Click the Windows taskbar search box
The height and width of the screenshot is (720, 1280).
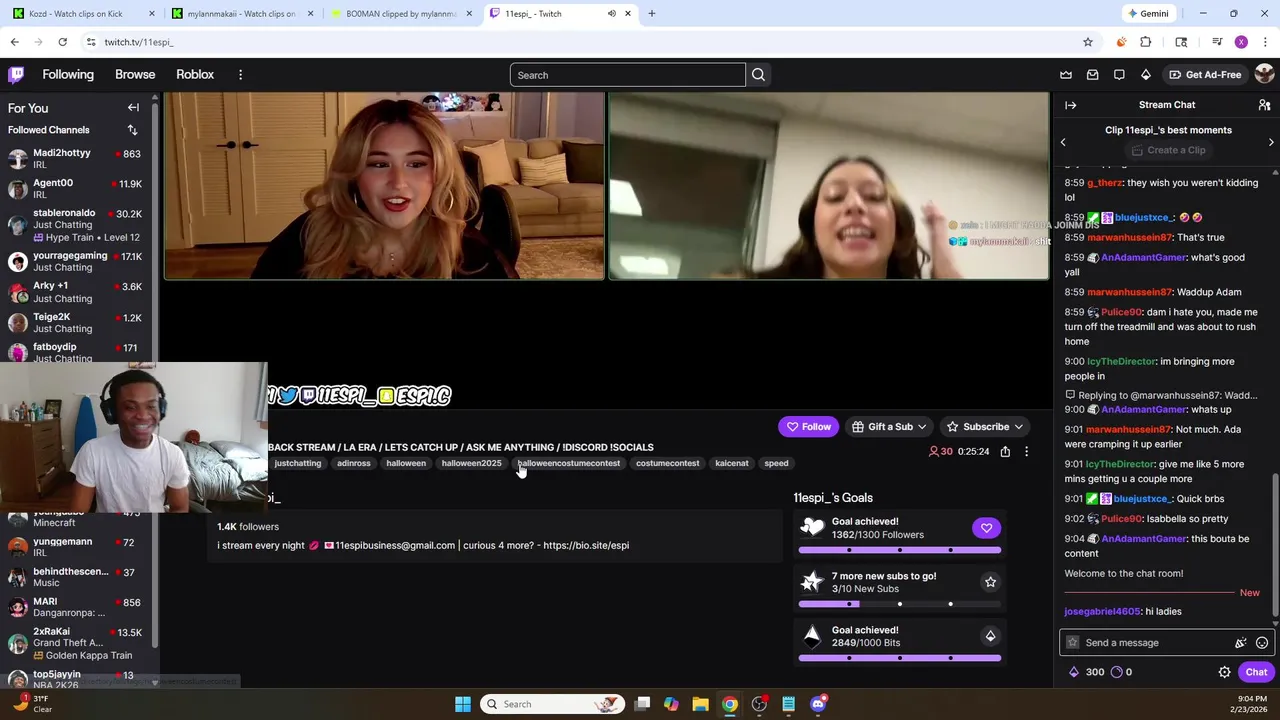[x=552, y=704]
